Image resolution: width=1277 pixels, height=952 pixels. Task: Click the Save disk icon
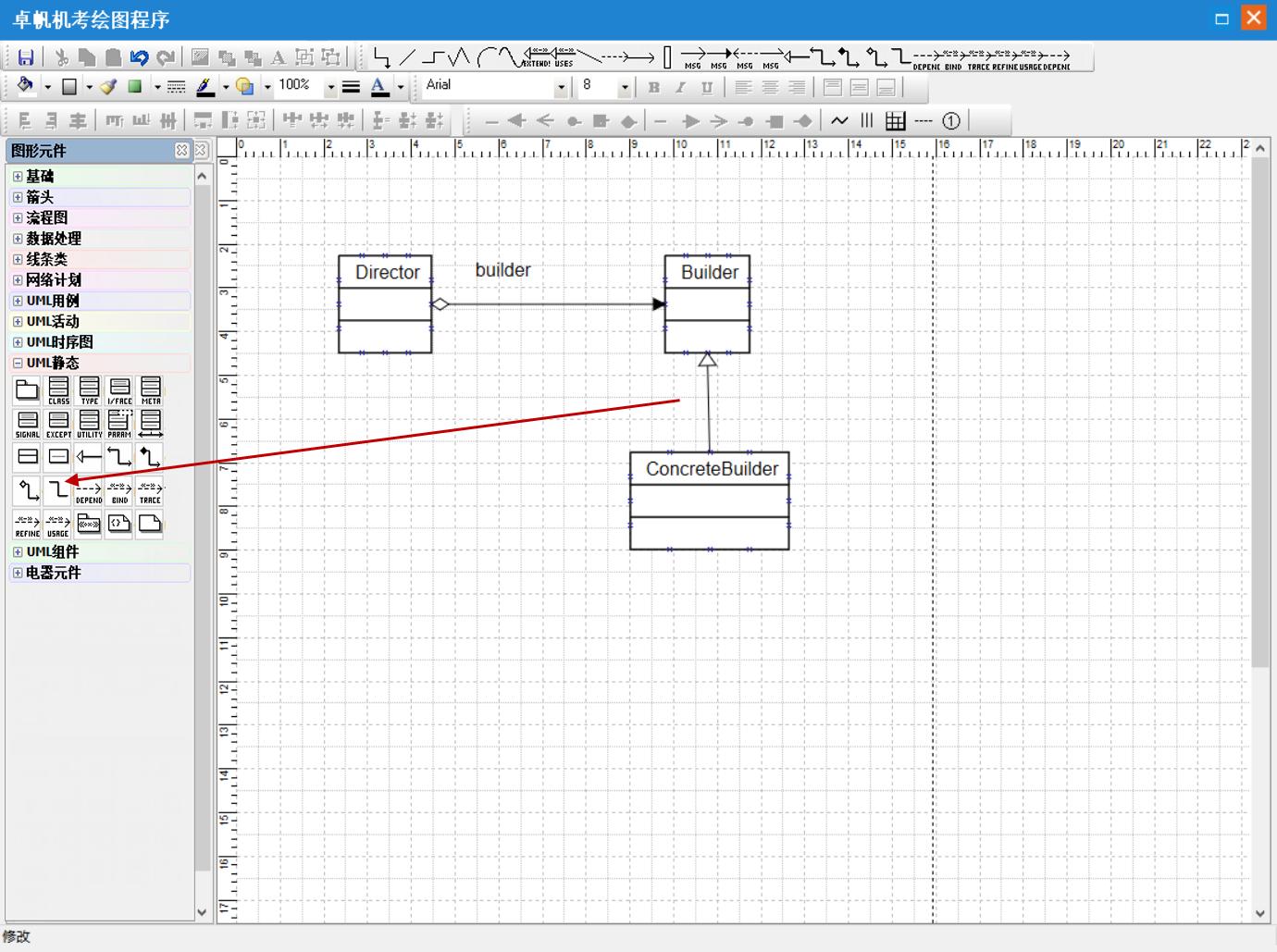pos(26,57)
